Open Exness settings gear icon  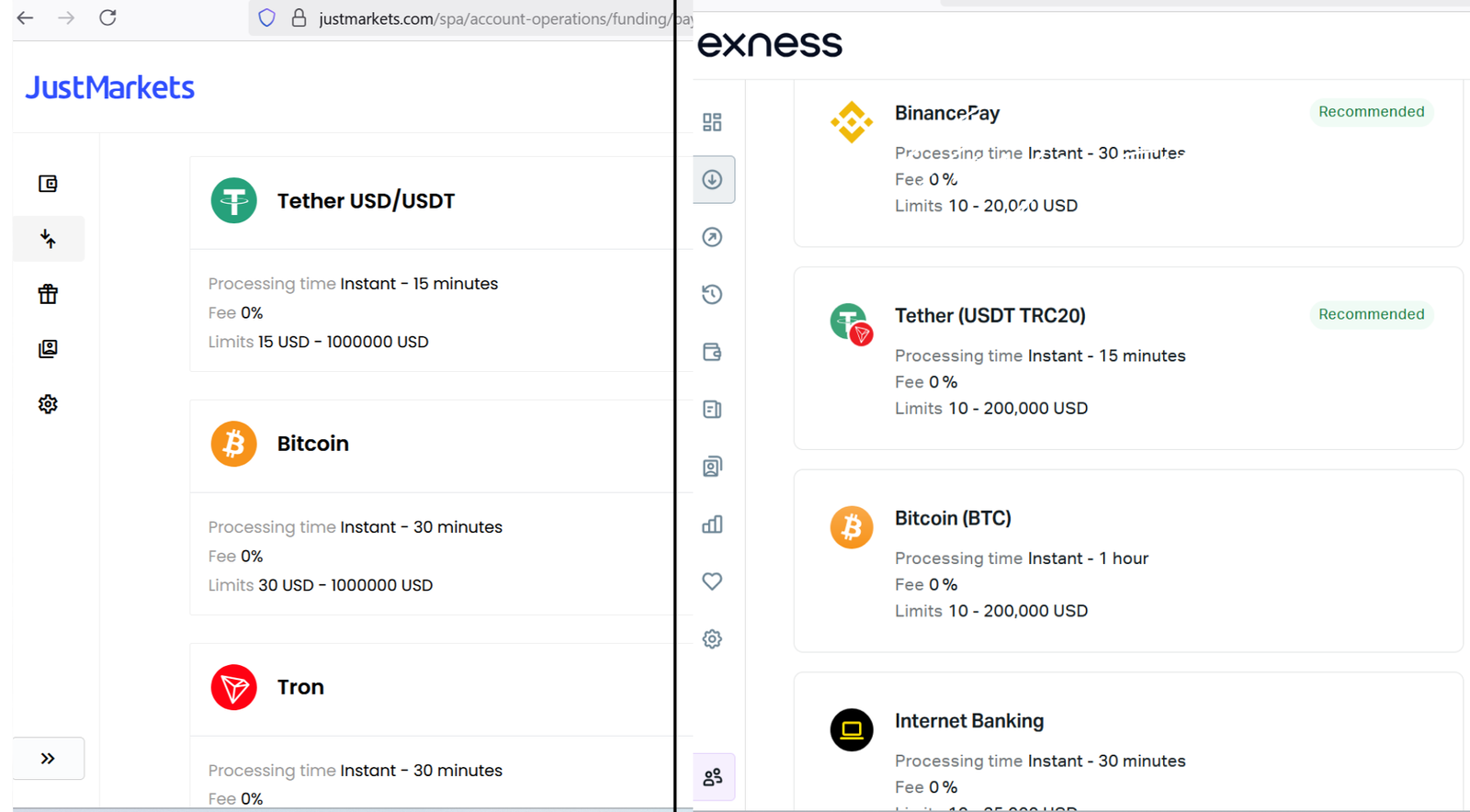tap(712, 638)
